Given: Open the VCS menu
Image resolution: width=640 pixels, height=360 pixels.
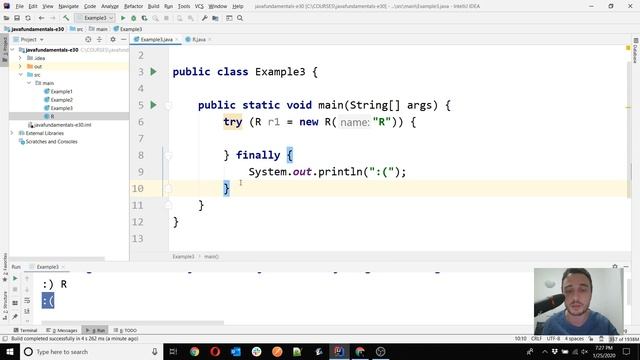Looking at the screenshot, I should (x=199, y=6).
